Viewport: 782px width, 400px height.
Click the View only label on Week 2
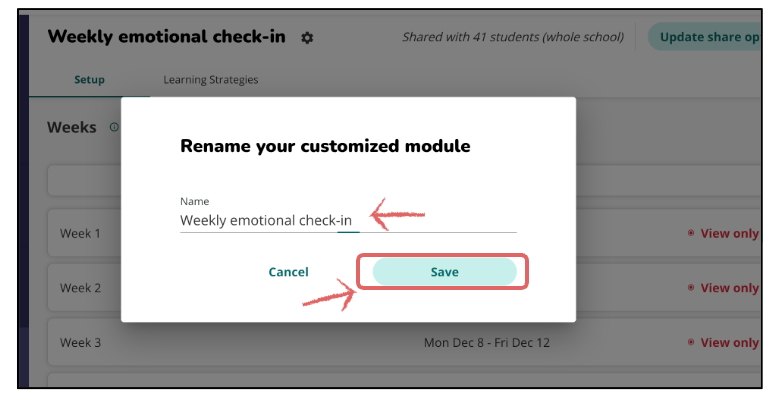click(x=729, y=288)
